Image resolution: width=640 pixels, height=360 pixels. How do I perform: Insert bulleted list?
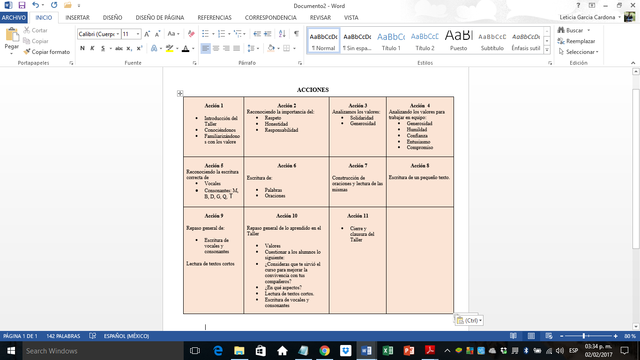205,34
